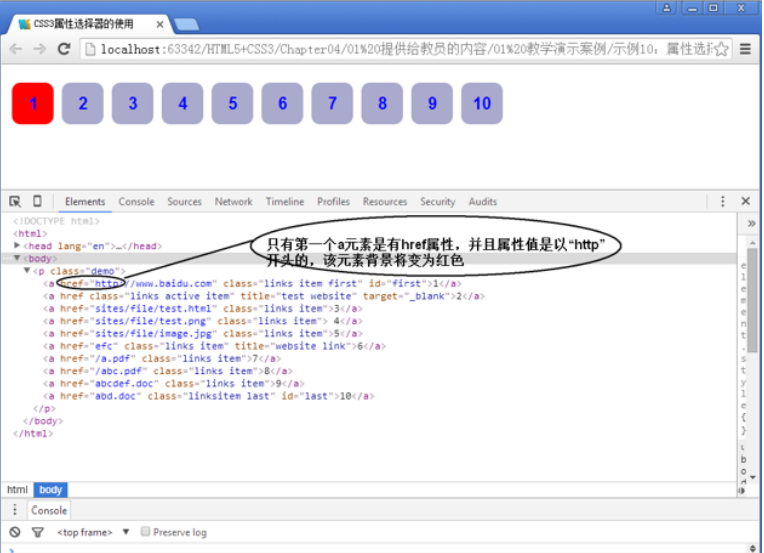Image resolution: width=764 pixels, height=553 pixels.
Task: Expand the styles sidebar double chevron
Action: click(751, 224)
